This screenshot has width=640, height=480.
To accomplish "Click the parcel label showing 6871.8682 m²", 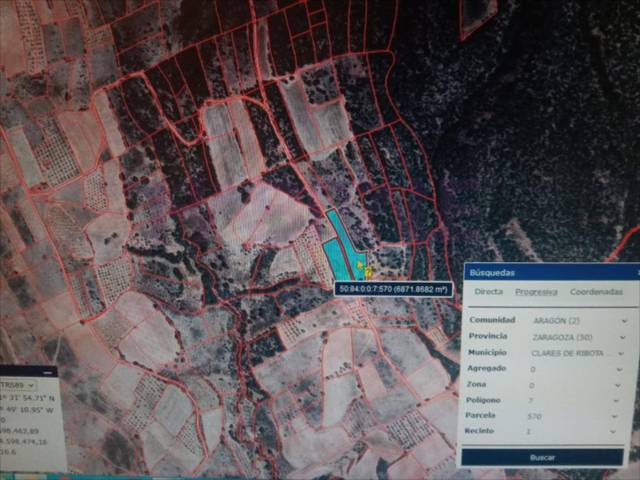I will [x=393, y=289].
